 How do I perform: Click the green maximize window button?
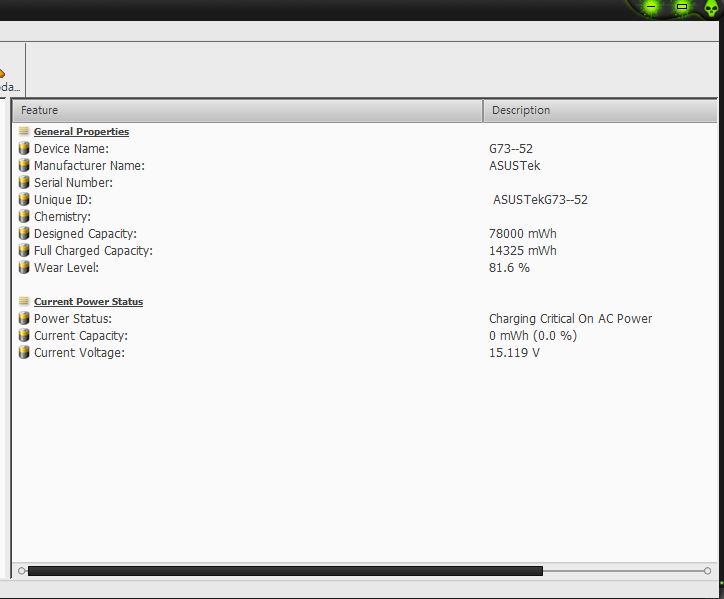coord(682,6)
